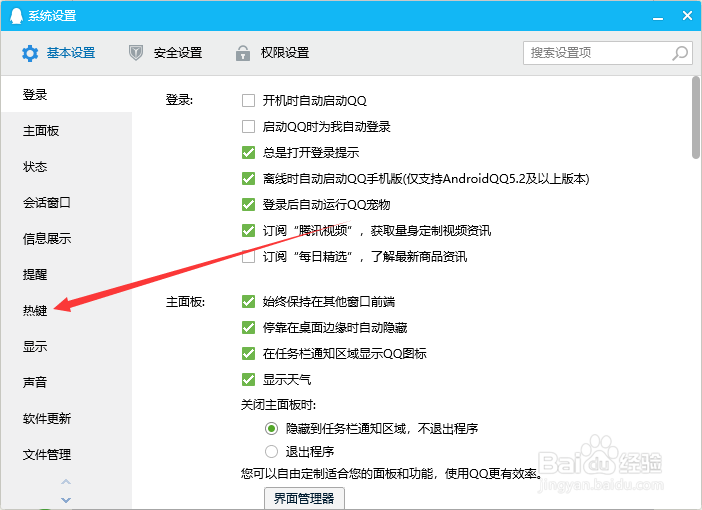
Task: Uncheck 总是打开登录提示
Action: [248, 152]
